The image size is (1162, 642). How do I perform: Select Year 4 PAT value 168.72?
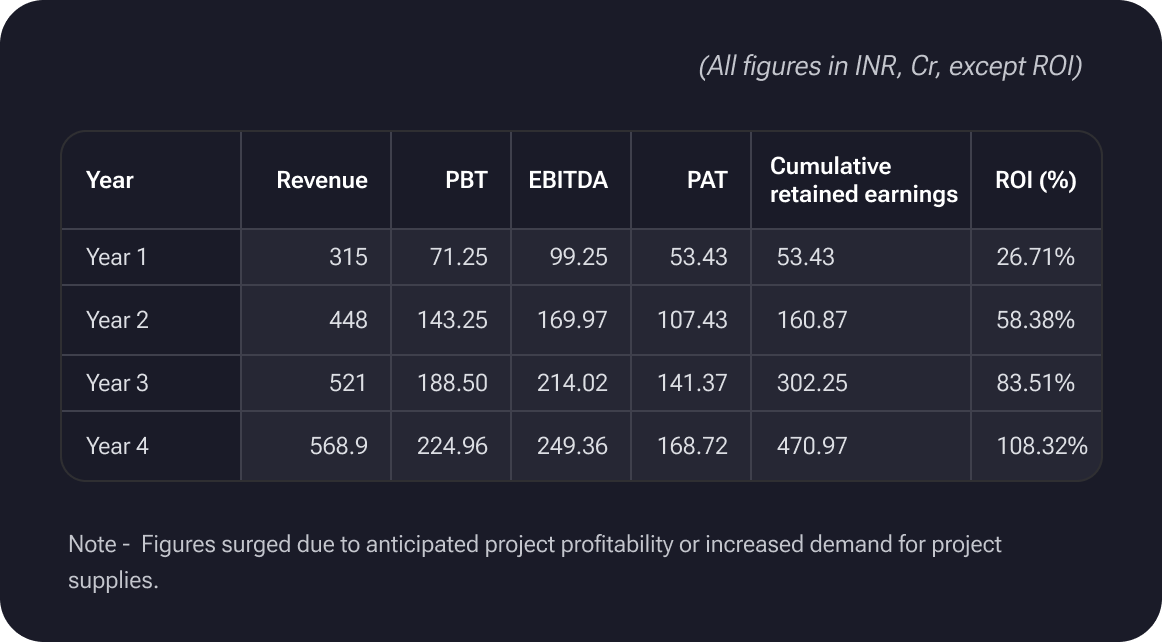tap(692, 446)
